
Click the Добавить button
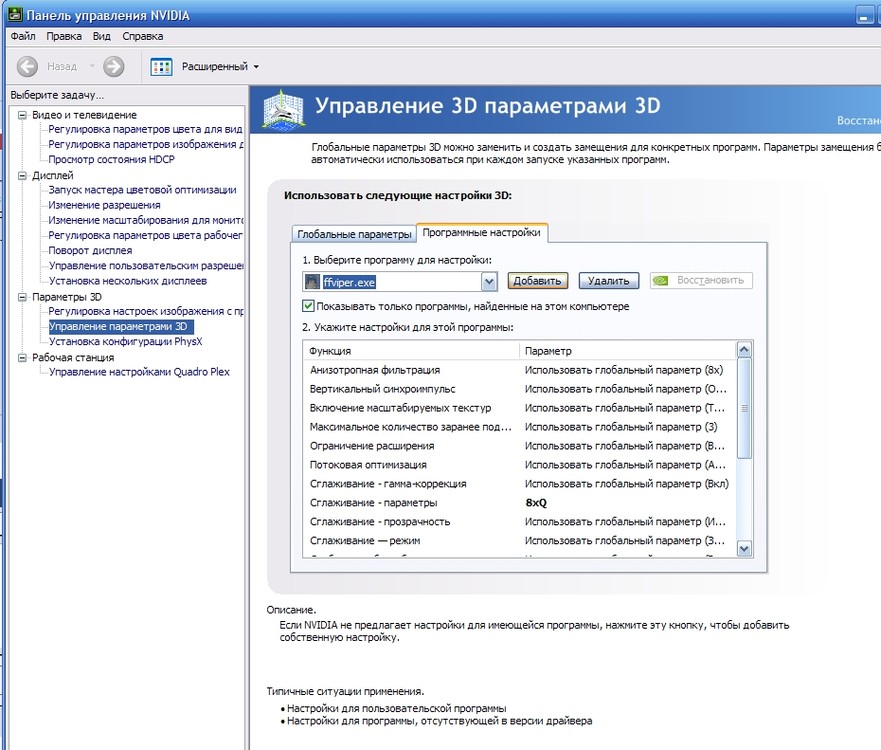tap(538, 281)
